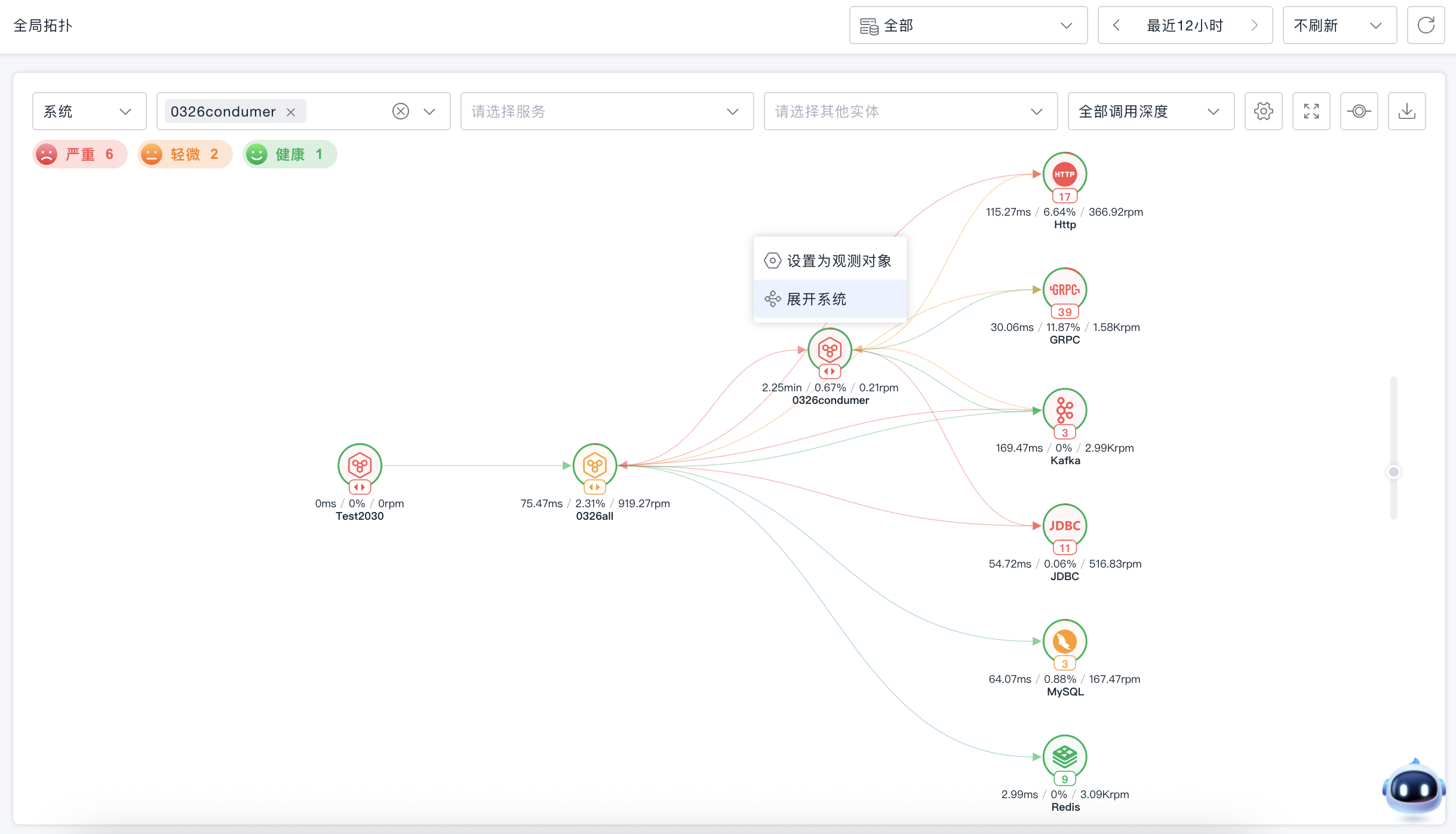Open the 请选择其他实体 dropdown

pos(911,111)
